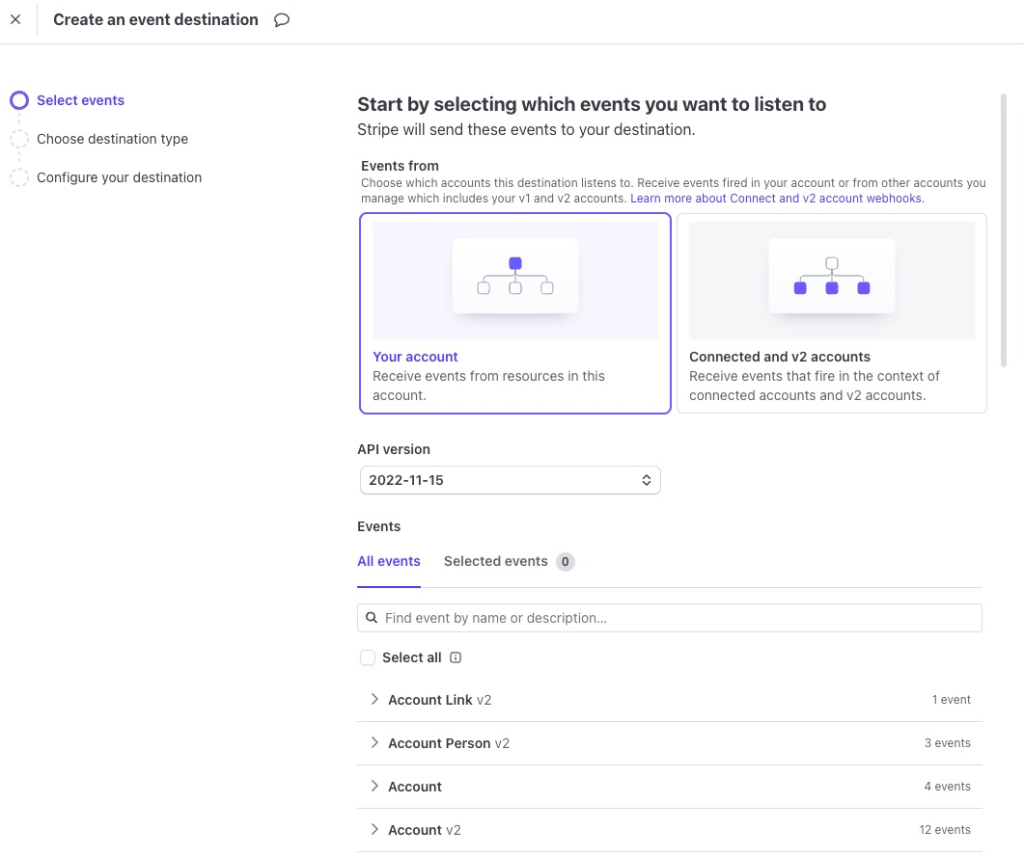Switch to the All events tab
Viewport: 1024px width, 857px height.
(389, 561)
